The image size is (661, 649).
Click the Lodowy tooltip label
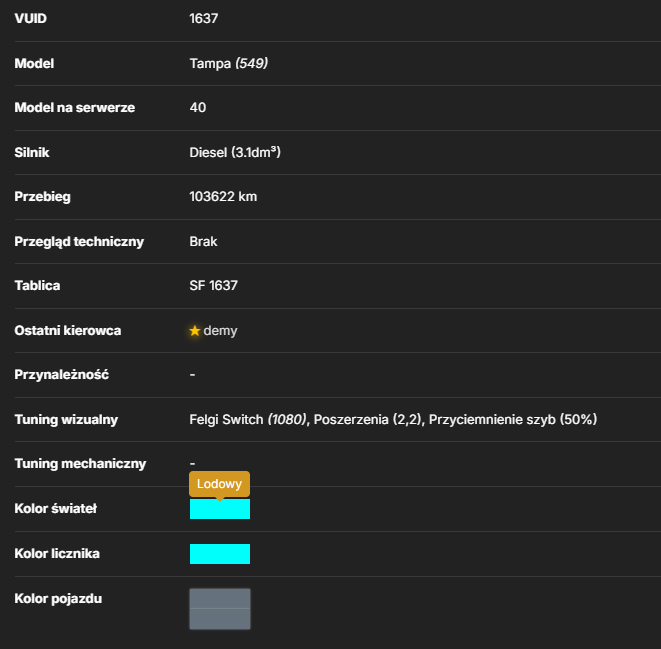(x=219, y=484)
